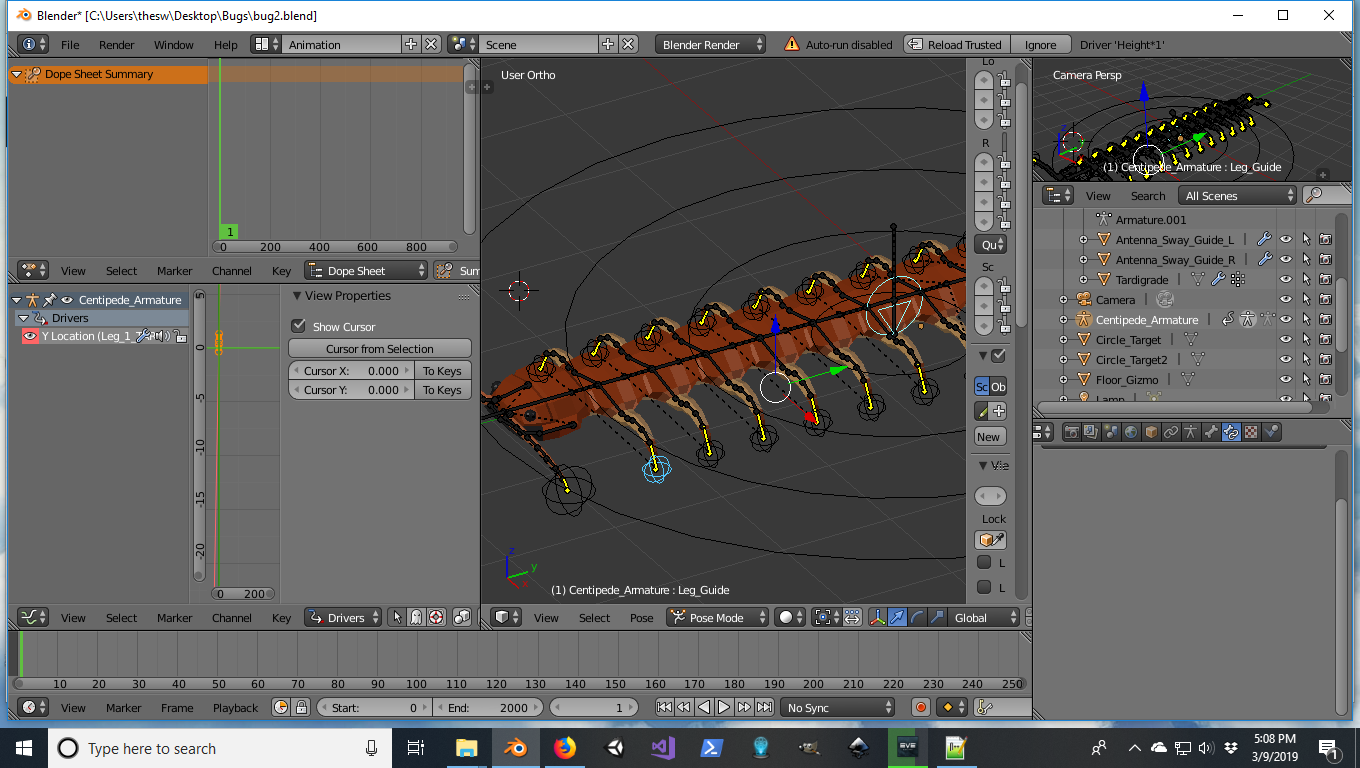Toggle Floor_Gizmo selectability arrow

point(1306,379)
